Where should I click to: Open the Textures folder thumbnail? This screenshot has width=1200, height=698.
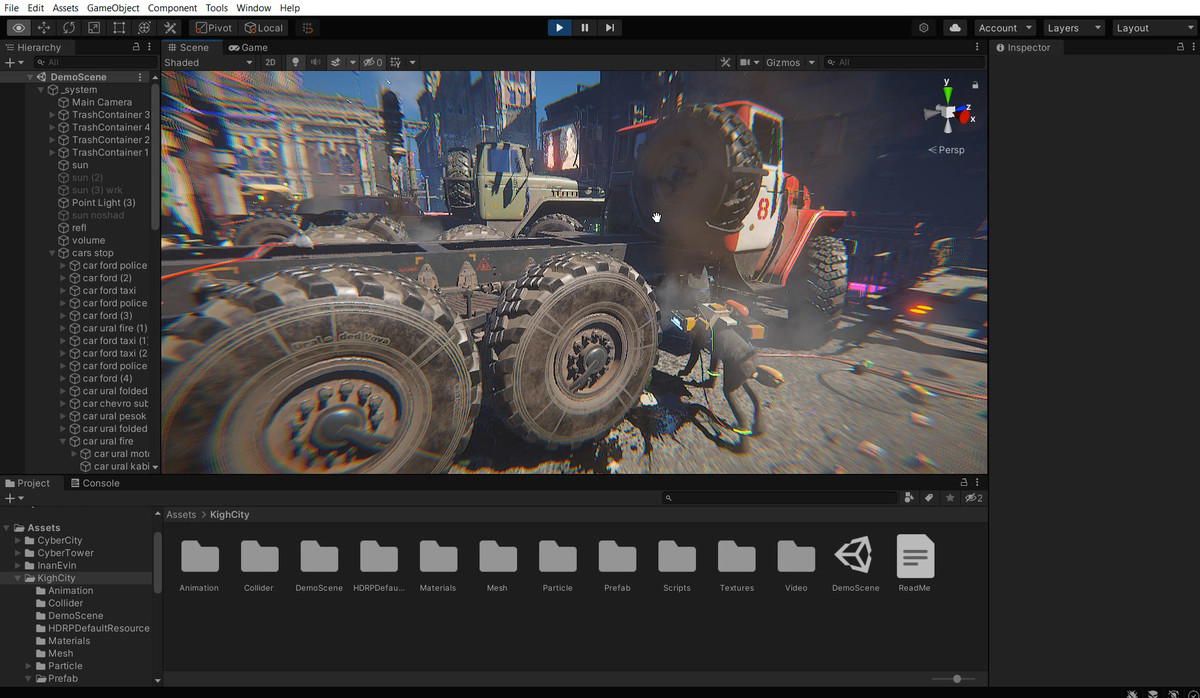point(737,556)
